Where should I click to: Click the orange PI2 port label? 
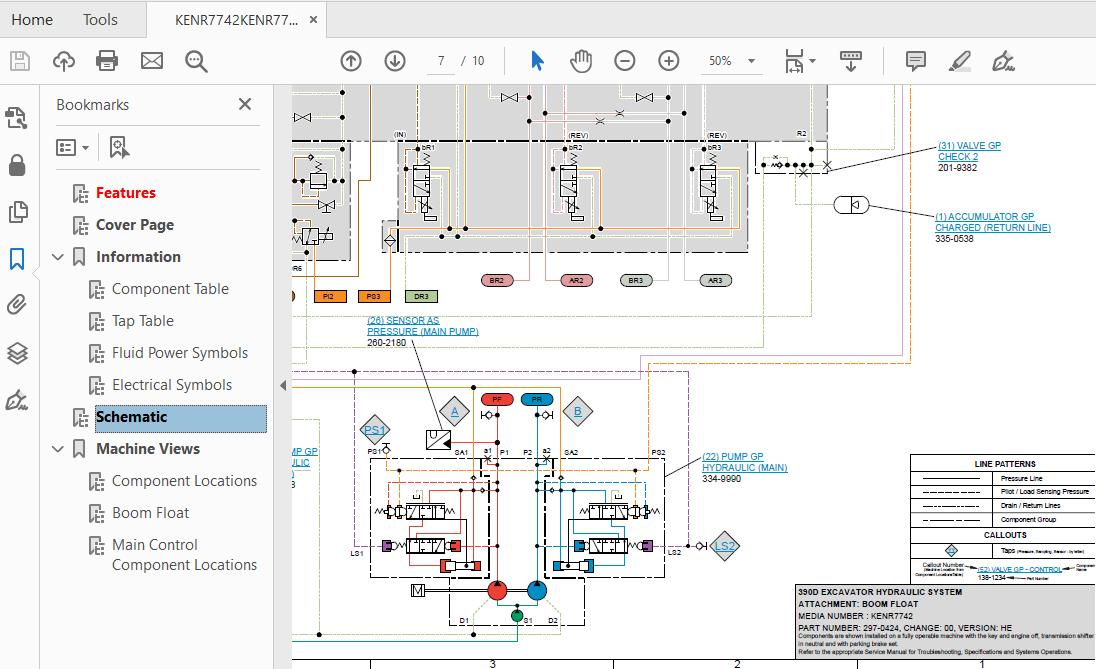[x=330, y=296]
